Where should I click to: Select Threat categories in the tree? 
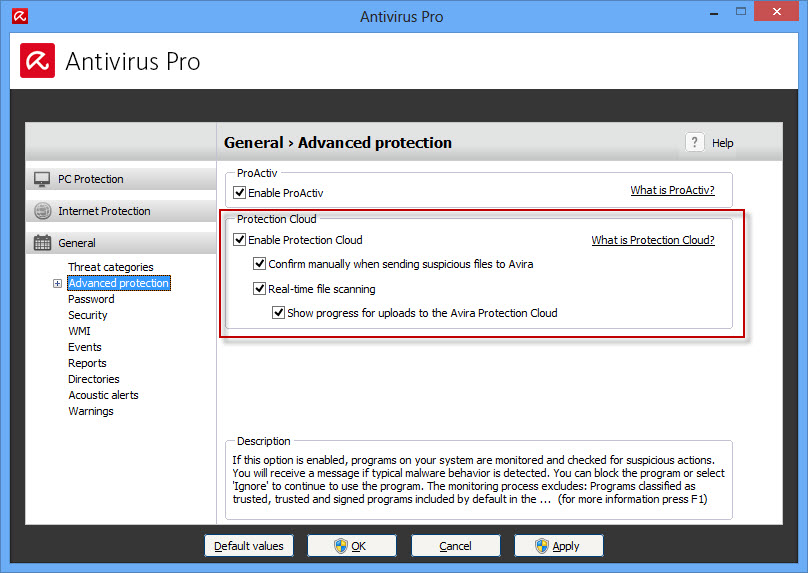click(111, 267)
